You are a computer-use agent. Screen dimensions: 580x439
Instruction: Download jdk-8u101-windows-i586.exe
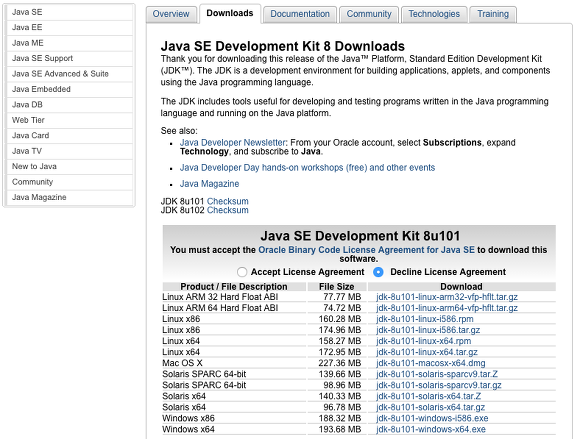(432, 419)
